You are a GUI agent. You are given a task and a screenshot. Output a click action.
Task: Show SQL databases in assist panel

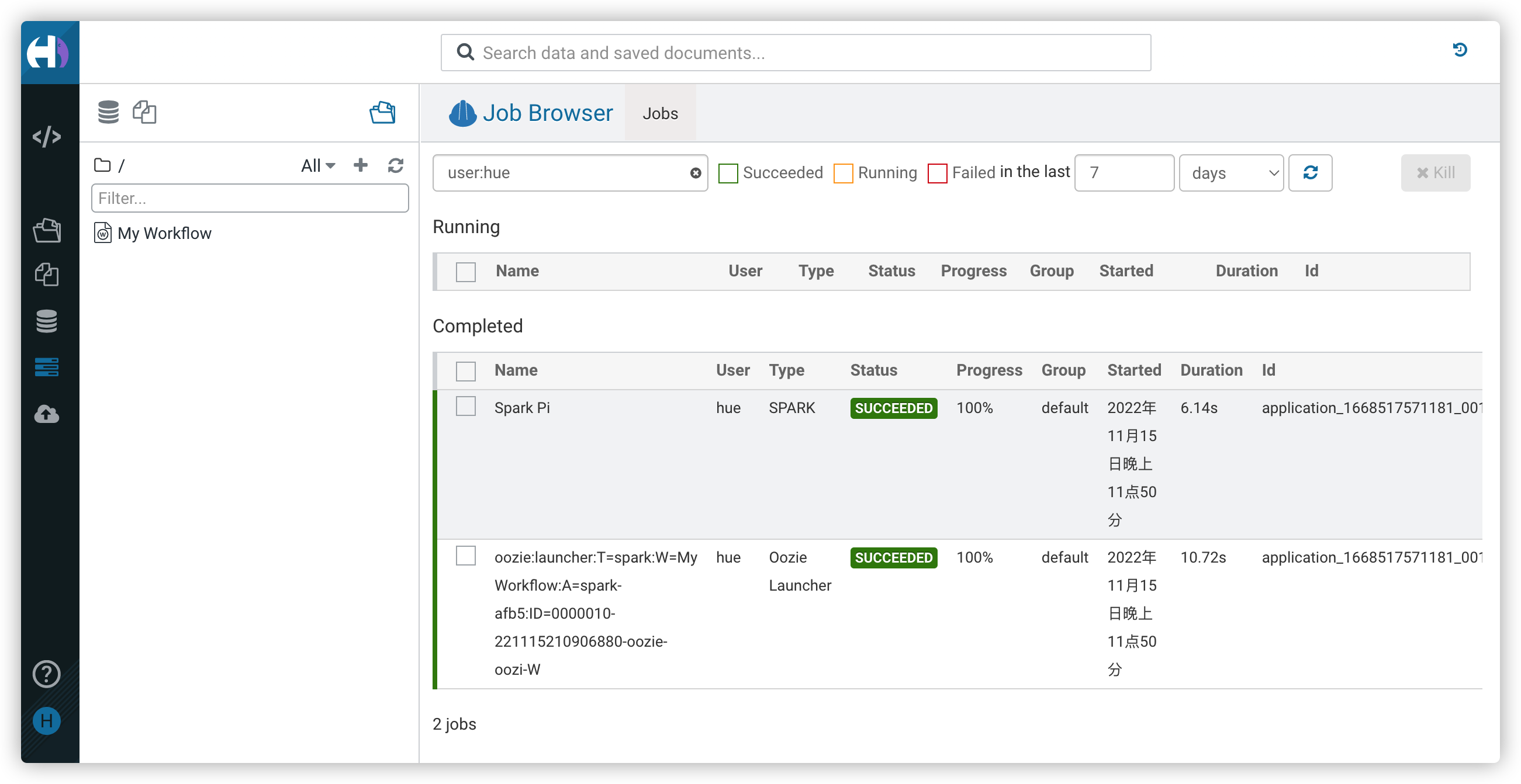click(x=108, y=112)
